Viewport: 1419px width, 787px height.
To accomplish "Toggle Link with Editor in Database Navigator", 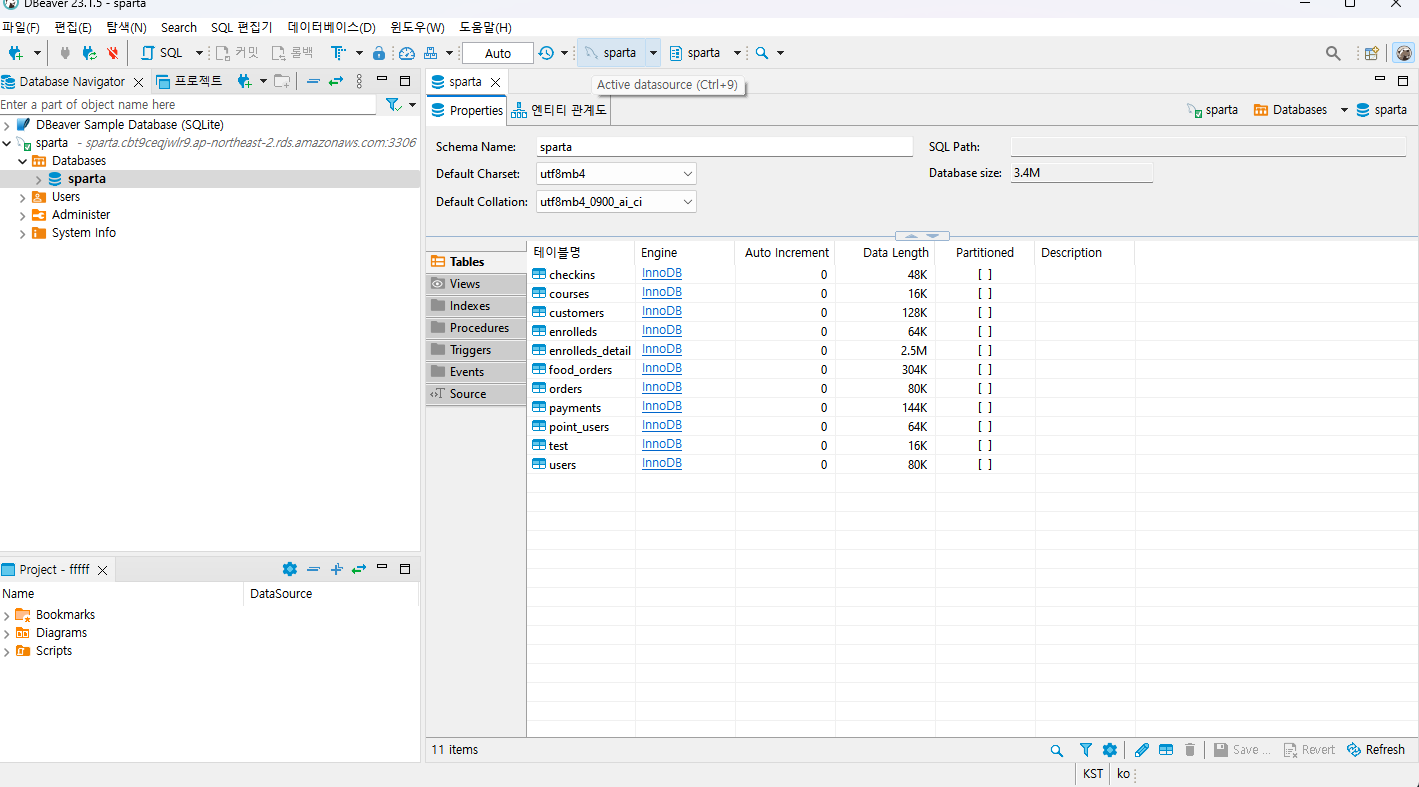I will pos(336,81).
